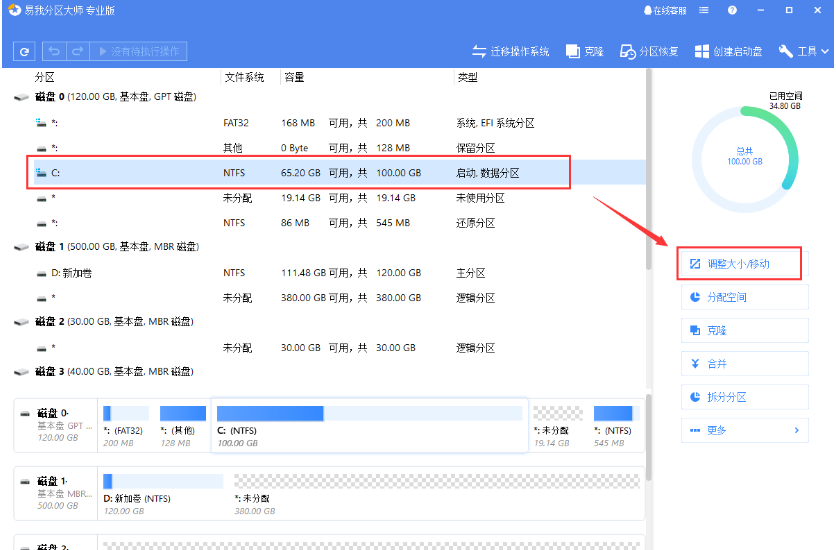Open 迁移操作系统 (Migrate OS) tool
Image resolution: width=836 pixels, height=550 pixels.
pyautogui.click(x=510, y=51)
